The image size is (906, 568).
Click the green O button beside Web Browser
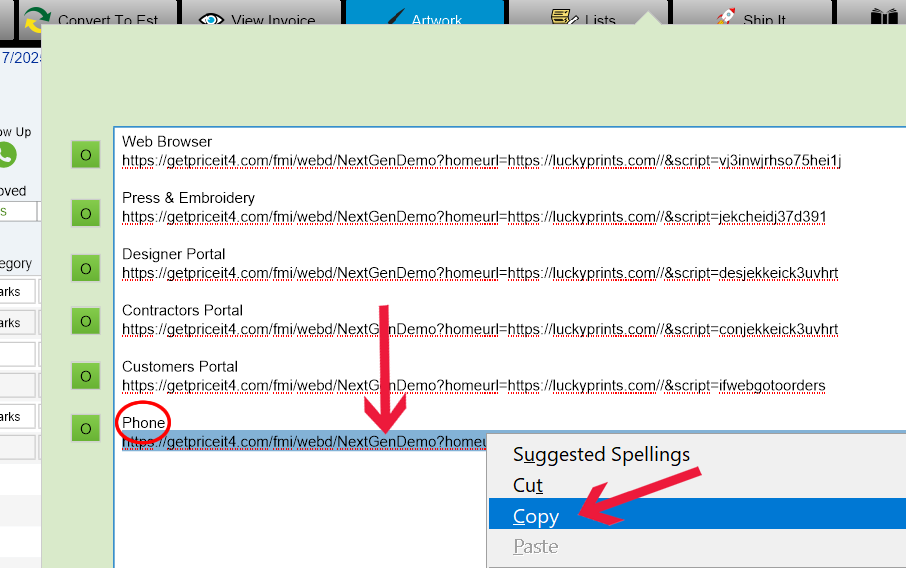pos(86,154)
